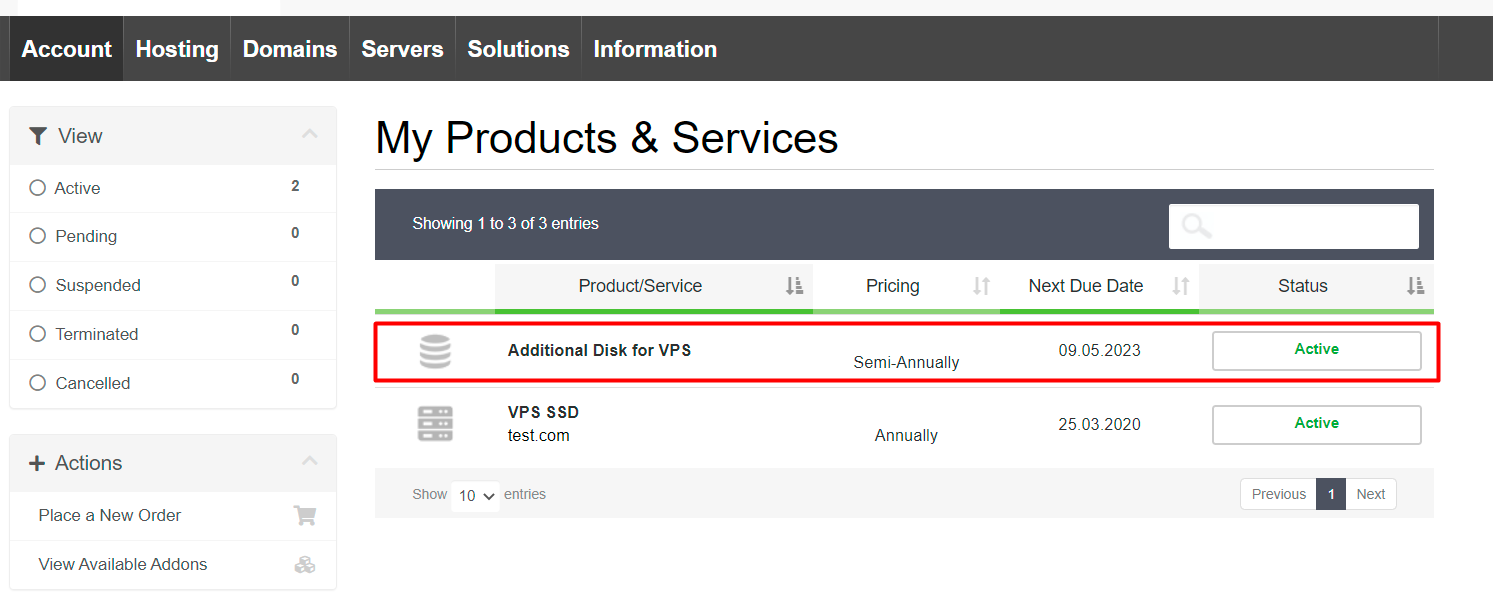
Task: Click Active status button for VPS SSD
Action: [1316, 424]
